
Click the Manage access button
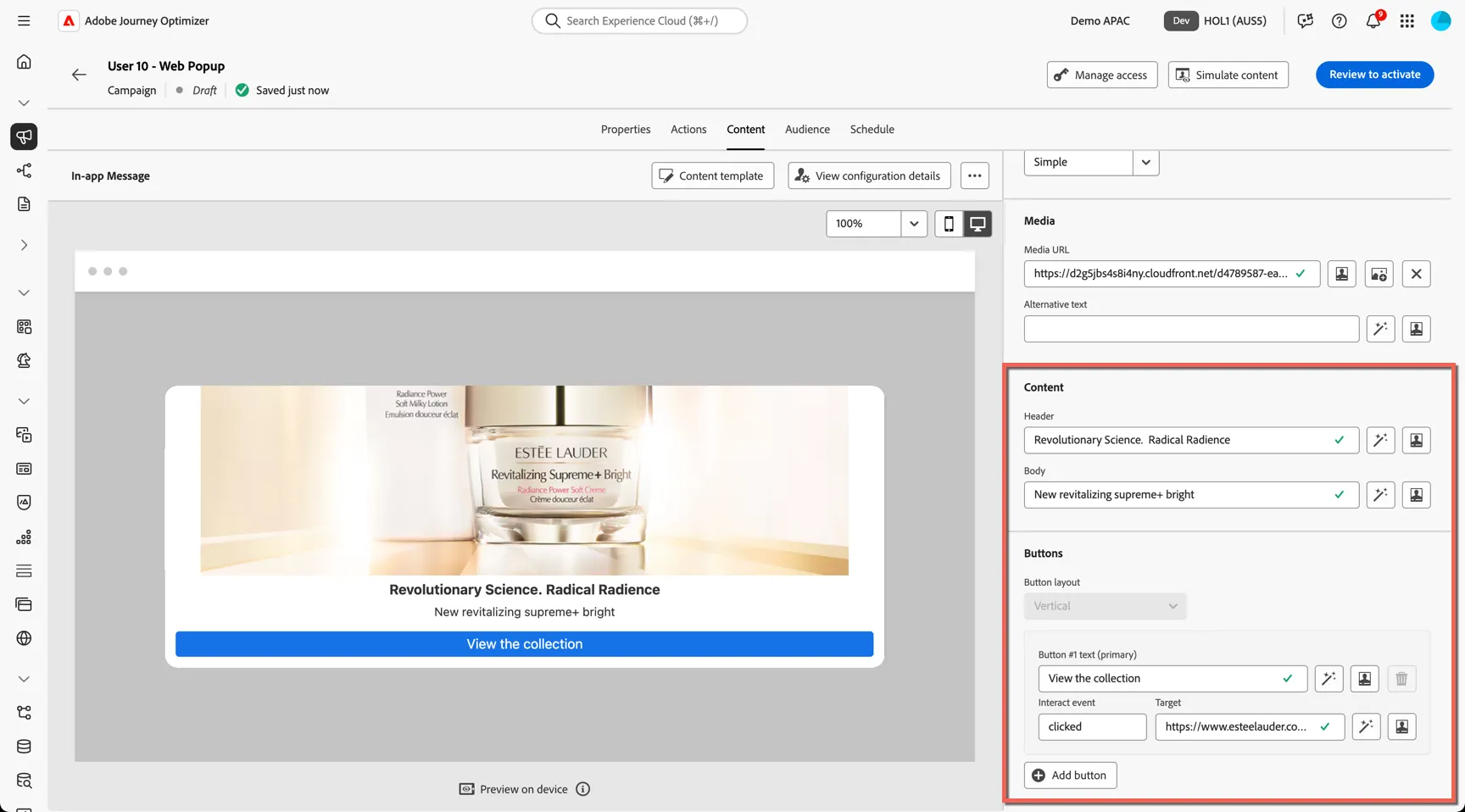point(1101,75)
